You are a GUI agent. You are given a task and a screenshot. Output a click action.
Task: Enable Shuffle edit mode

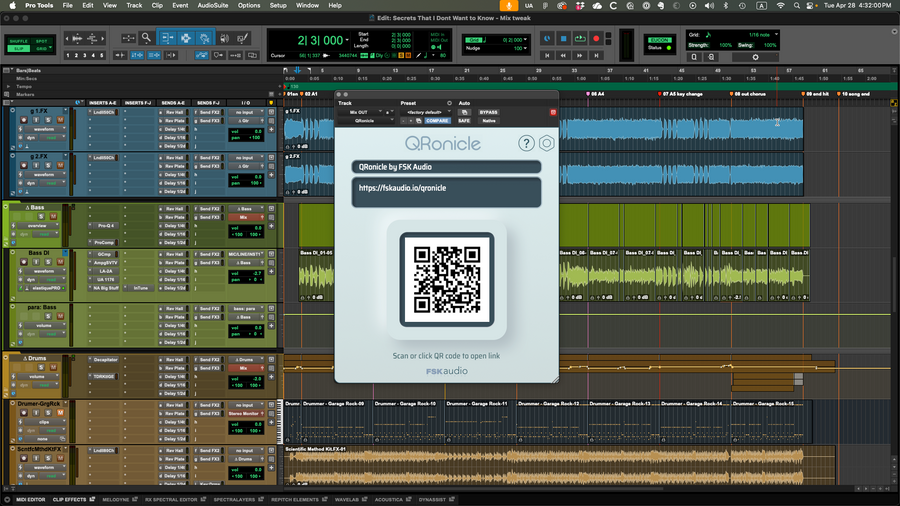point(18,41)
